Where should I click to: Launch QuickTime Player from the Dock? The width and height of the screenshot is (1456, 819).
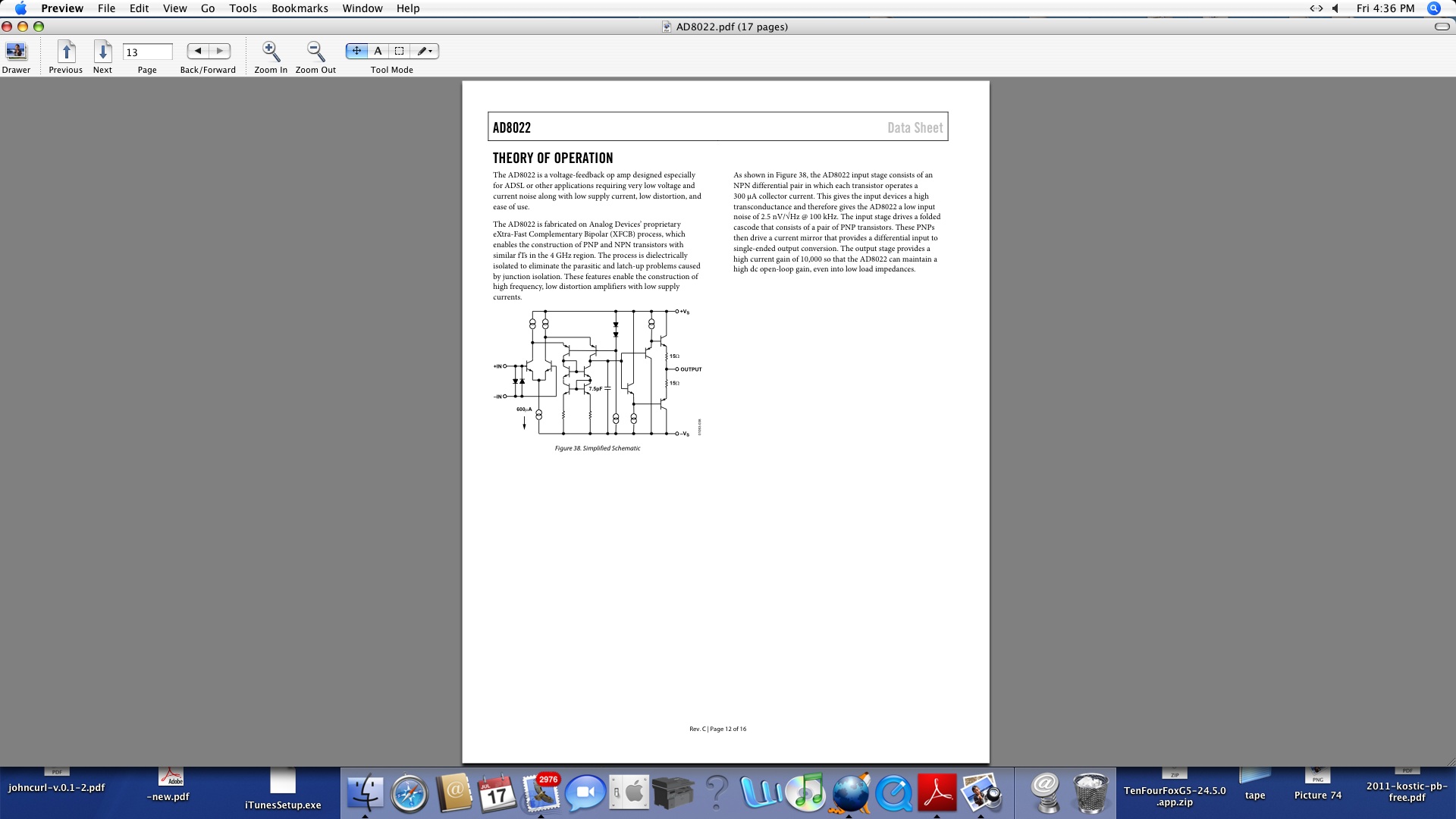pyautogui.click(x=894, y=793)
